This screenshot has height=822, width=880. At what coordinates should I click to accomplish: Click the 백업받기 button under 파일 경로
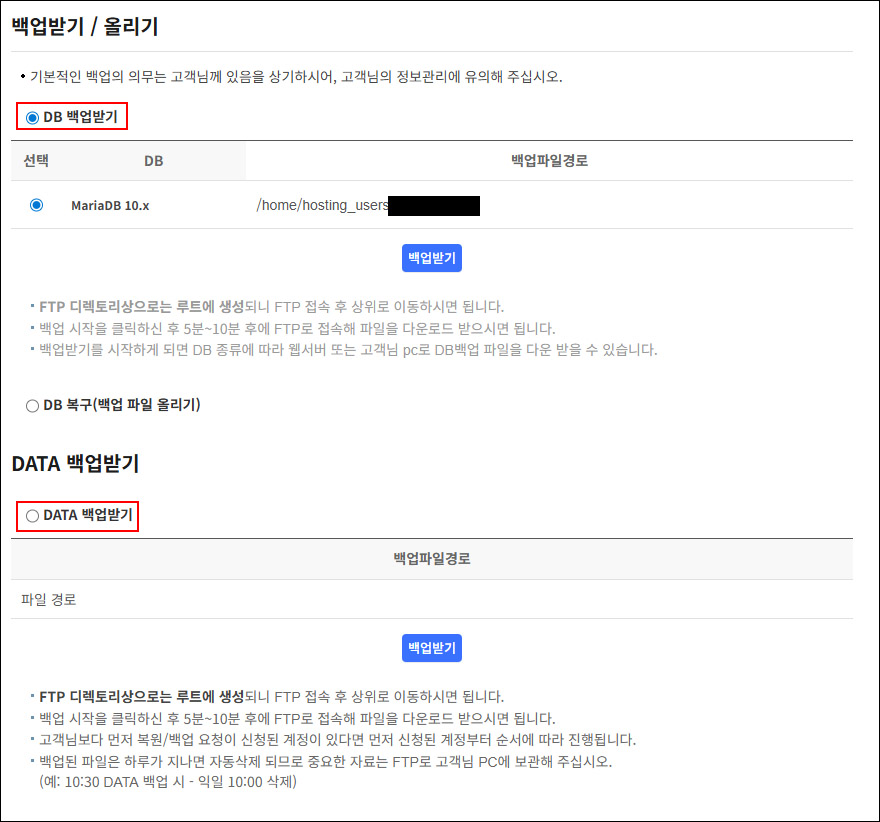[432, 648]
